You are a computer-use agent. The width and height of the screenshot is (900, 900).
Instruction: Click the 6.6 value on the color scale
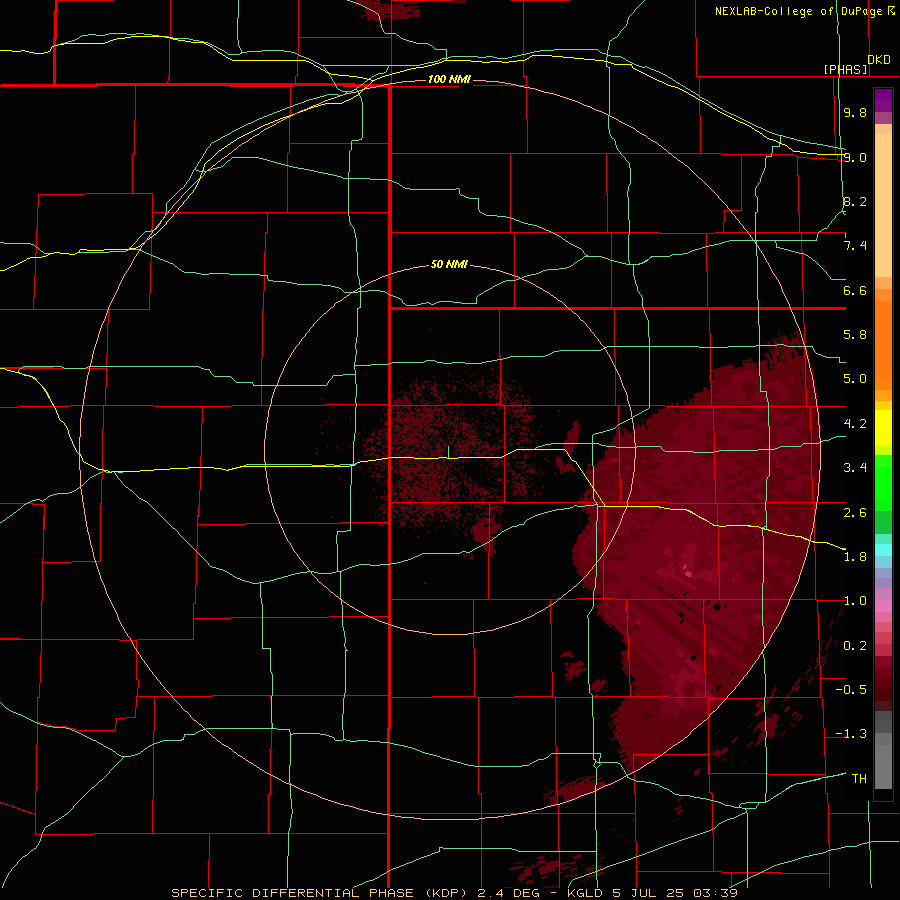click(855, 290)
